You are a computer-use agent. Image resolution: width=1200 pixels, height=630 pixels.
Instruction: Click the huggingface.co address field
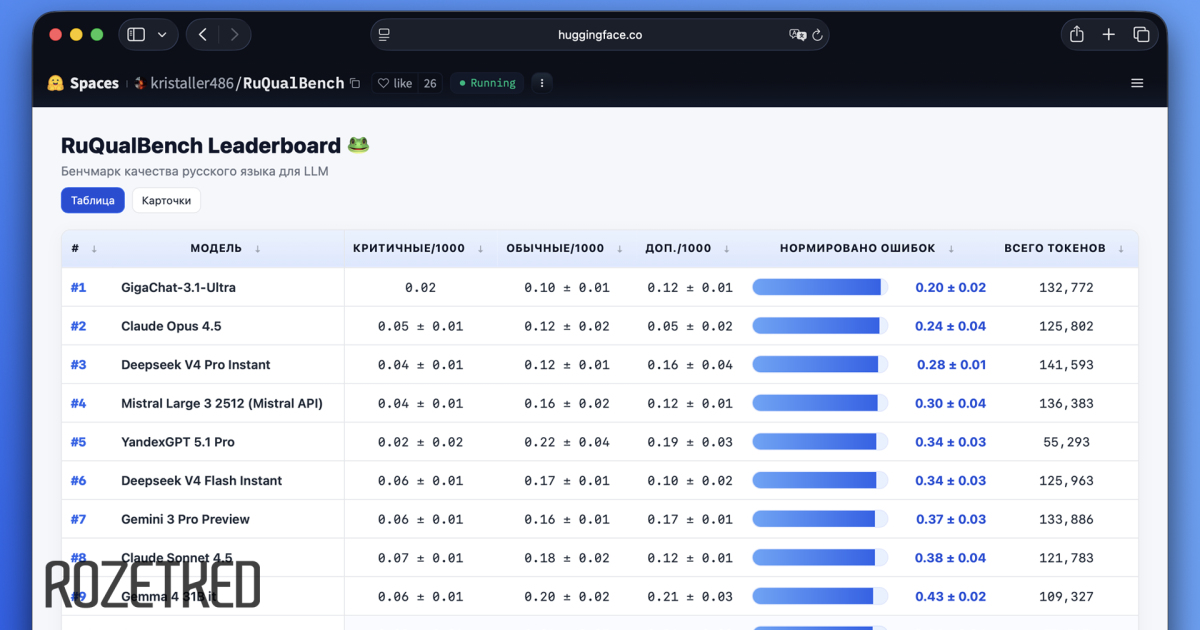pyautogui.click(x=600, y=35)
